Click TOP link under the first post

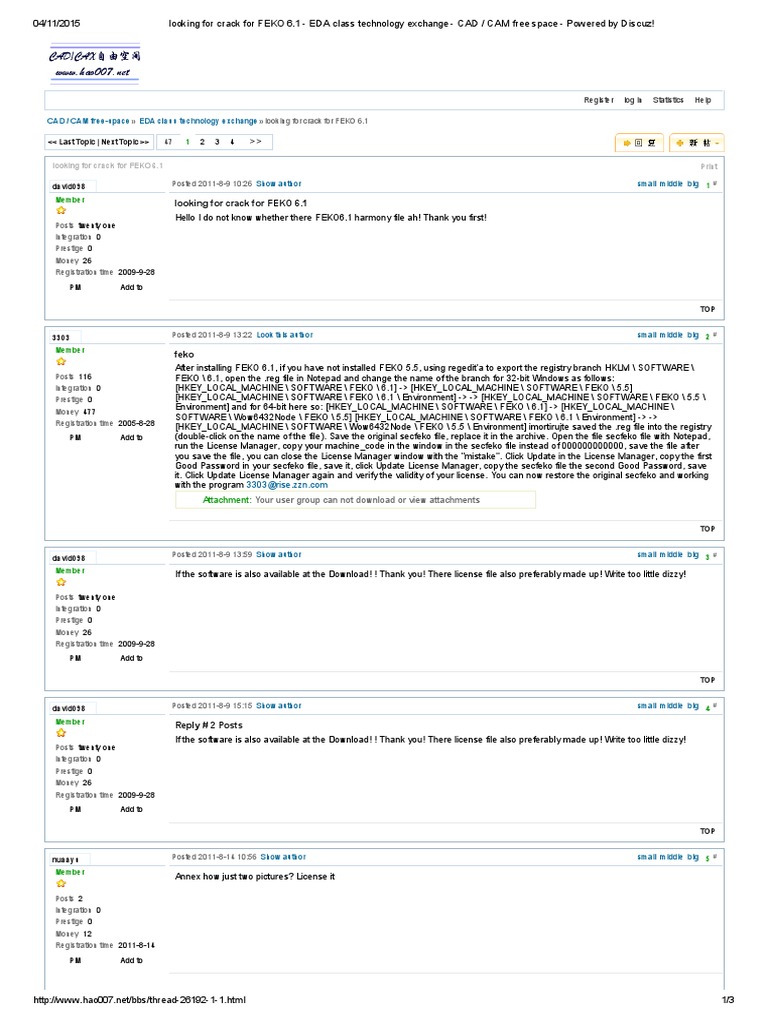click(x=707, y=310)
